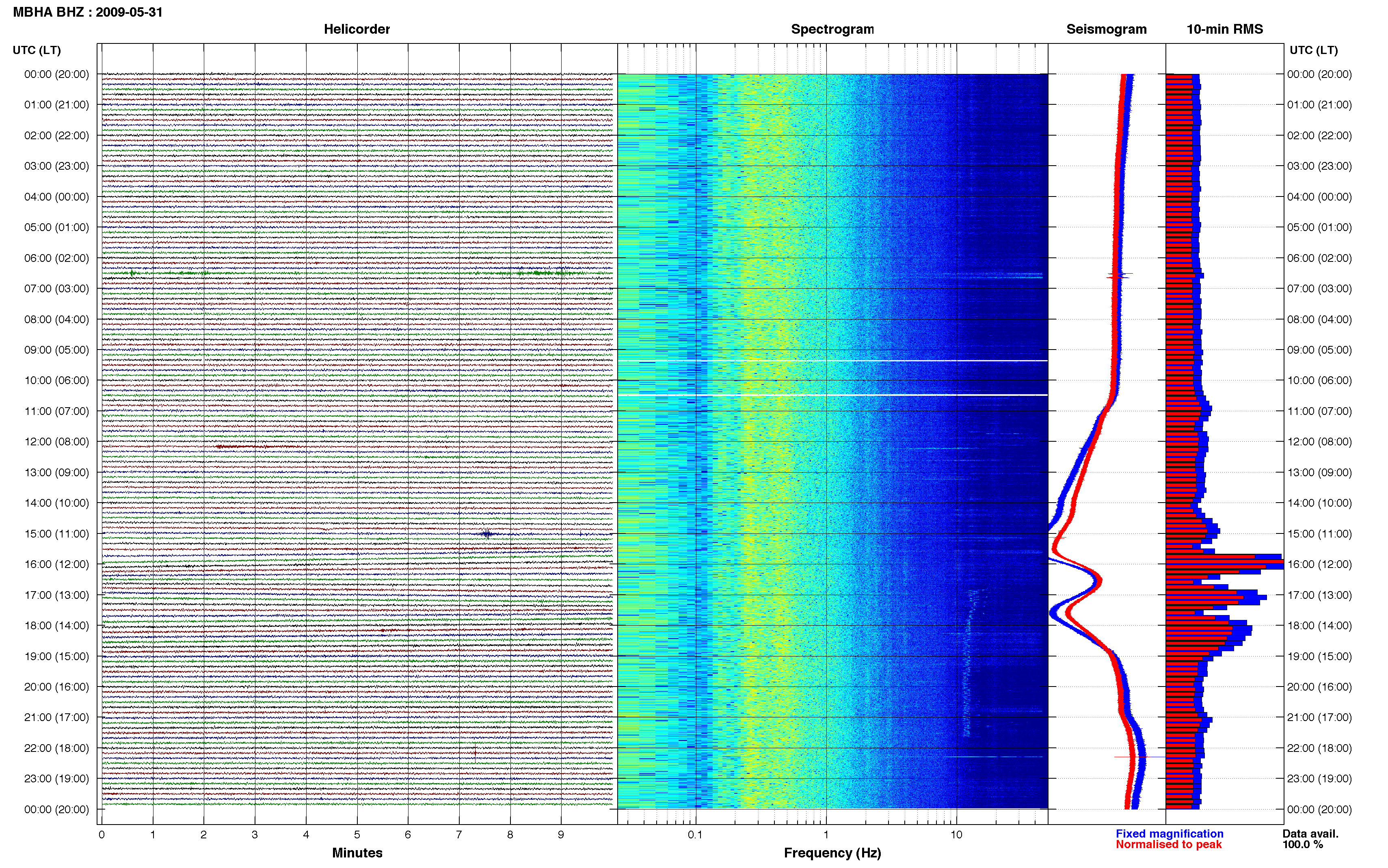Click the '100.0 %' data availability value
Viewport: 1388px width, 868px height.
(x=1303, y=844)
